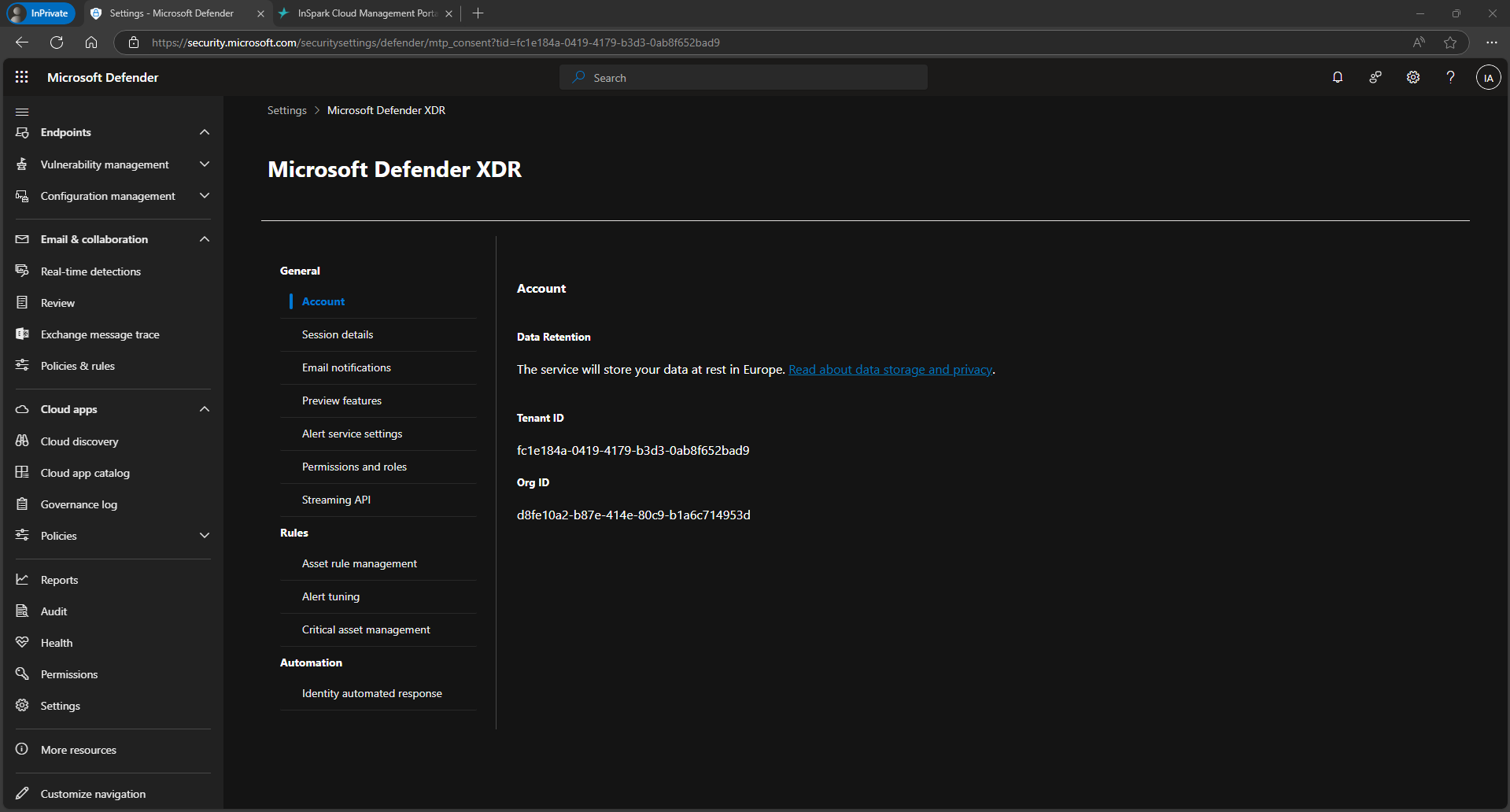The height and width of the screenshot is (812, 1510).
Task: Go to Settings breadcrumb link
Action: [x=286, y=110]
